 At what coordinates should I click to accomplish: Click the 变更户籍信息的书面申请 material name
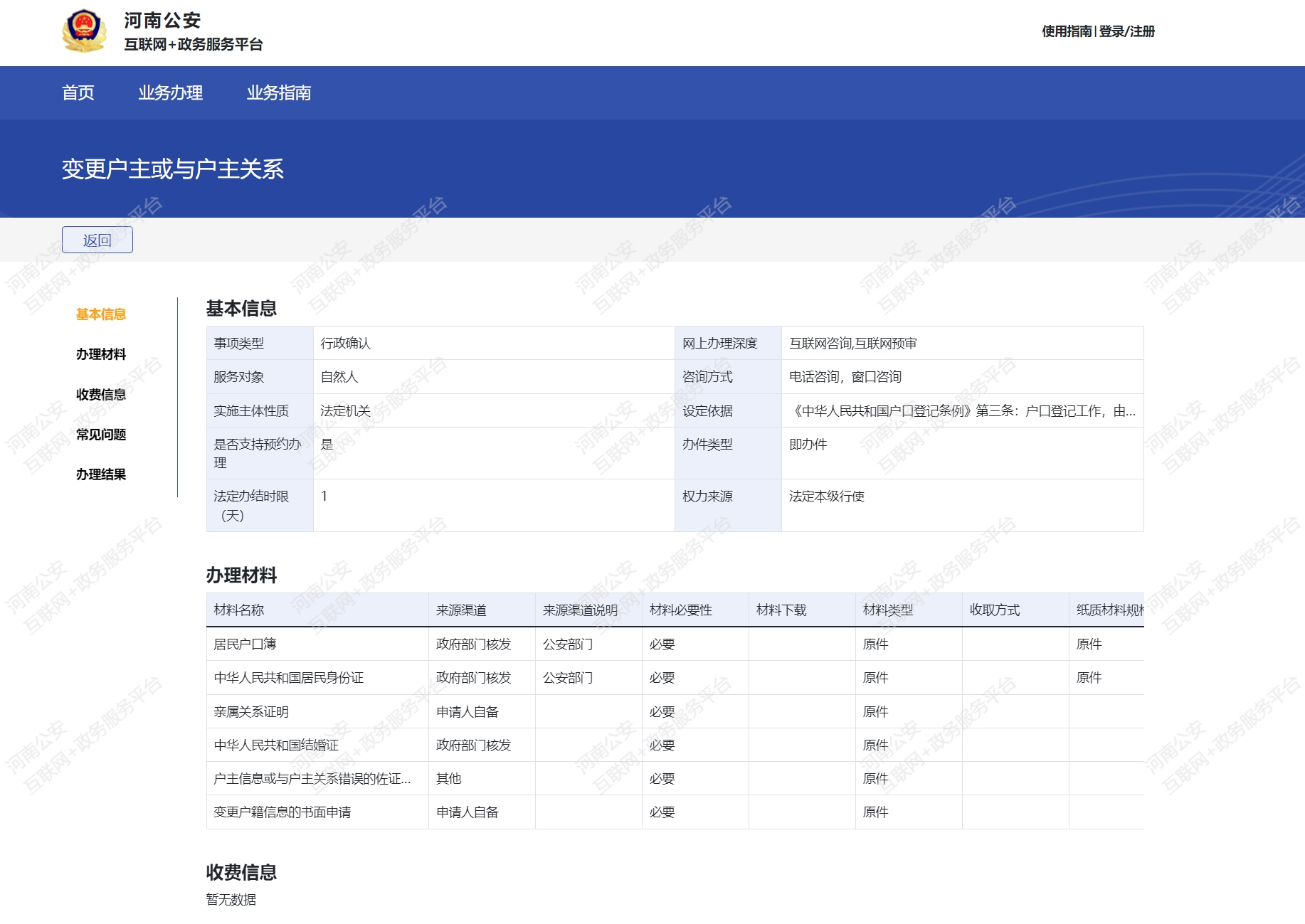point(282,812)
